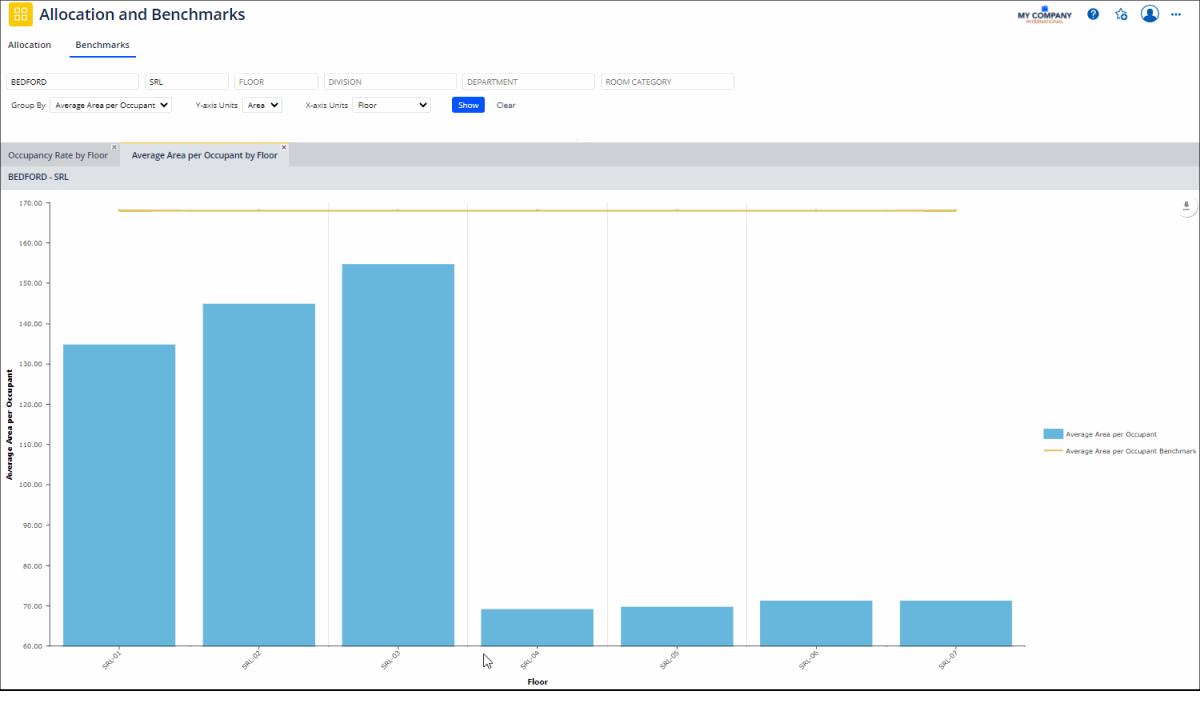Open the Y-axis Units dropdown
This screenshot has width=1200, height=703.
click(x=263, y=104)
